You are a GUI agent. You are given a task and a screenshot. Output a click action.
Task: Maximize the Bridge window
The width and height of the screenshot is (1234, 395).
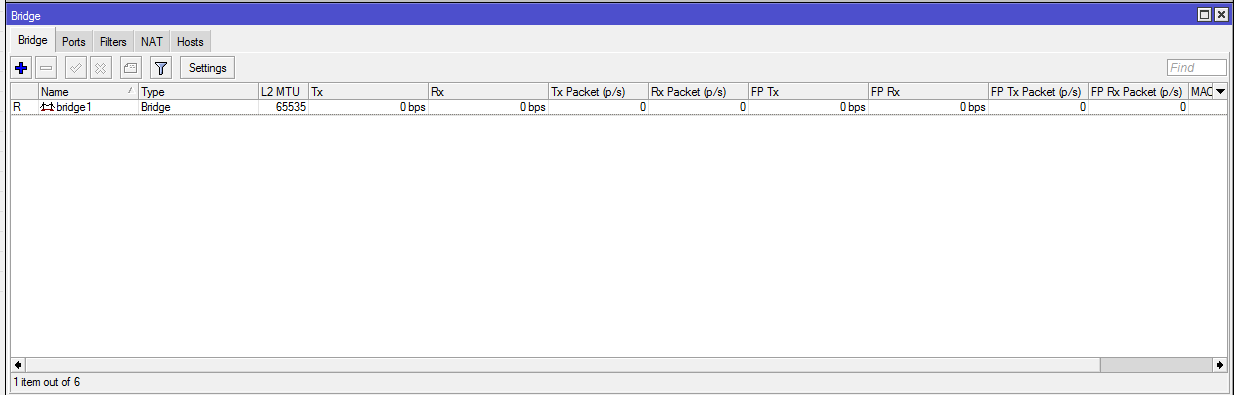coord(1205,15)
